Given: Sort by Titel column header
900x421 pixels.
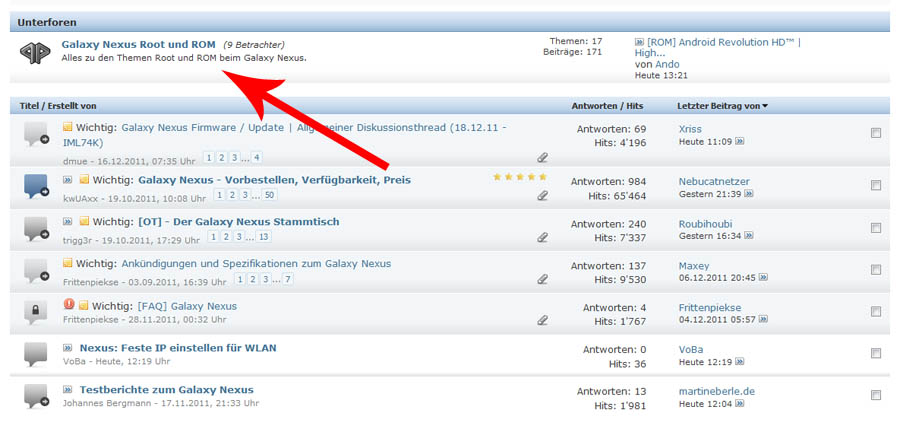Looking at the screenshot, I should point(28,106).
